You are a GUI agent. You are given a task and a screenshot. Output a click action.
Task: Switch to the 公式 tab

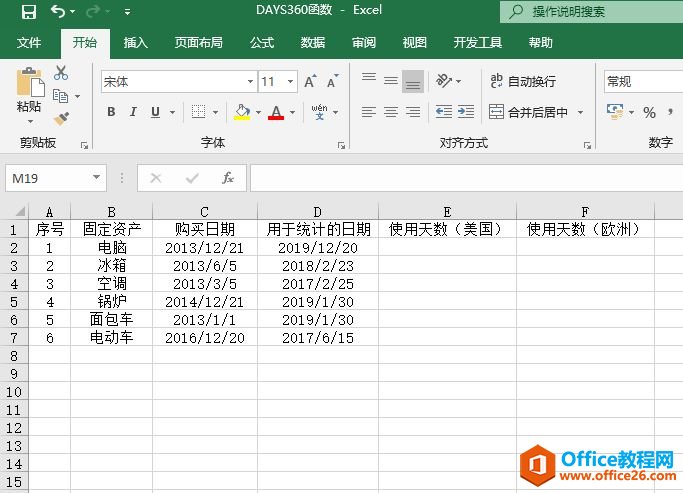pyautogui.click(x=262, y=43)
